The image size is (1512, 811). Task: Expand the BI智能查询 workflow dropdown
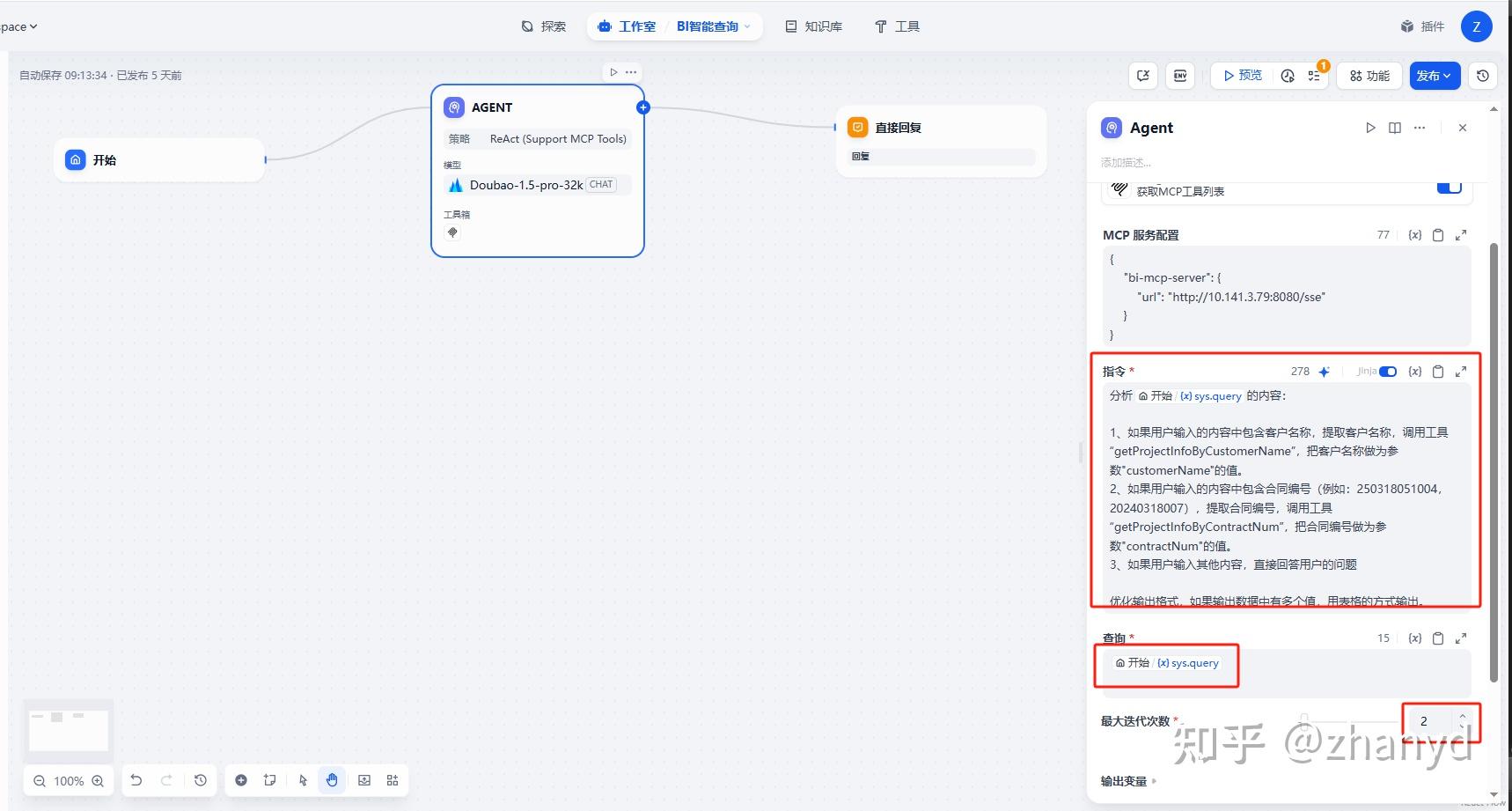tap(746, 26)
